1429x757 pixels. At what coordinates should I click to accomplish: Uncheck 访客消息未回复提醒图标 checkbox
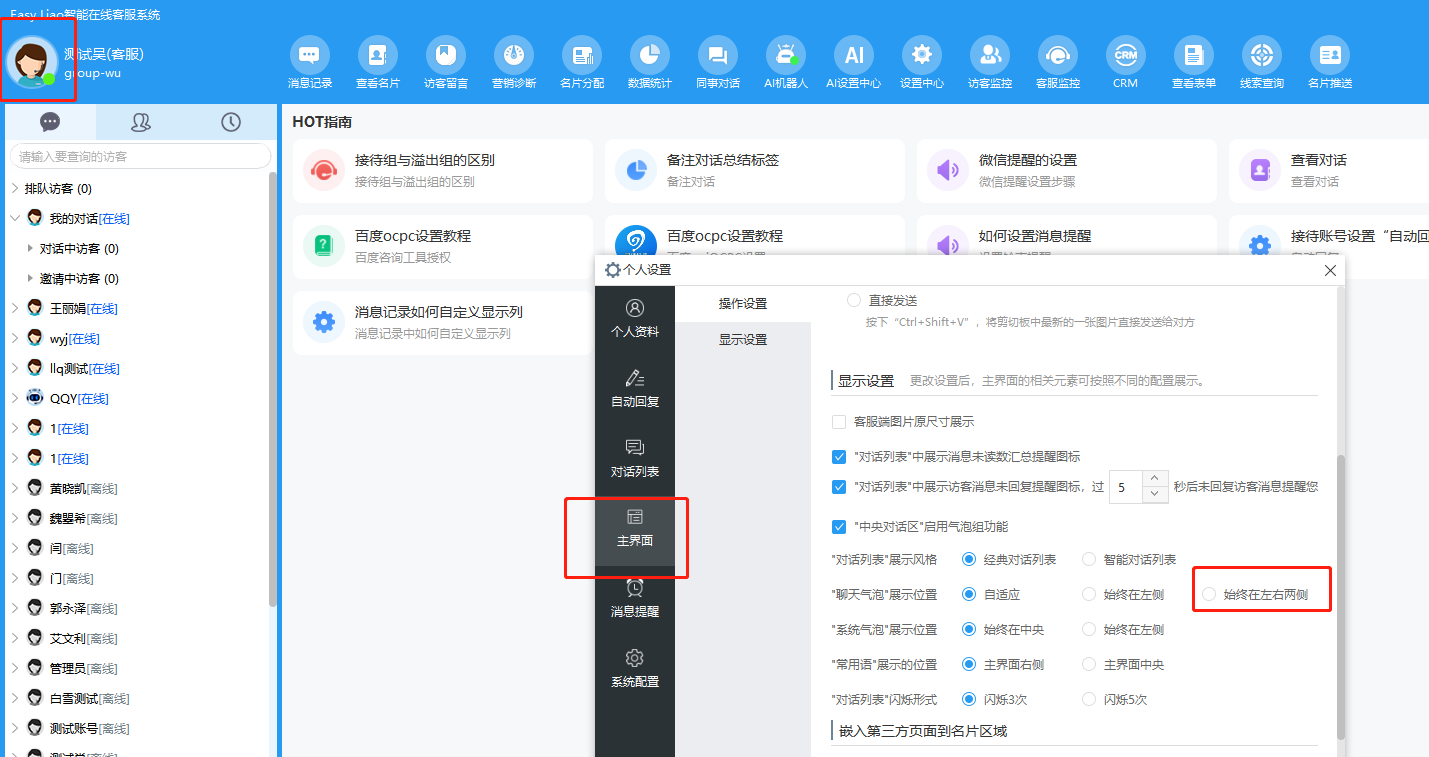coord(839,487)
